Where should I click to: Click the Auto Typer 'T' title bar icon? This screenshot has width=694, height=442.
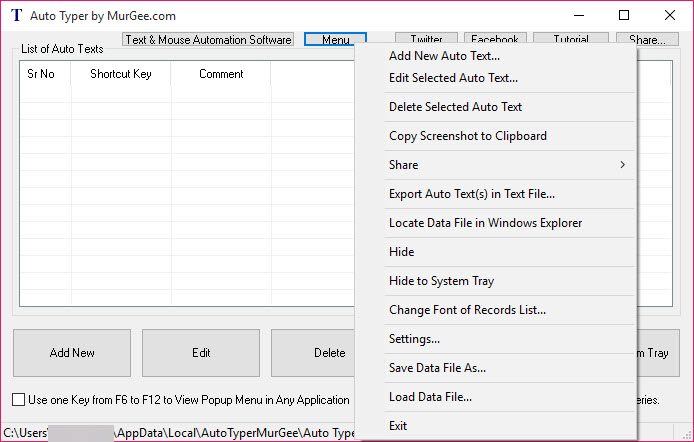[16, 15]
